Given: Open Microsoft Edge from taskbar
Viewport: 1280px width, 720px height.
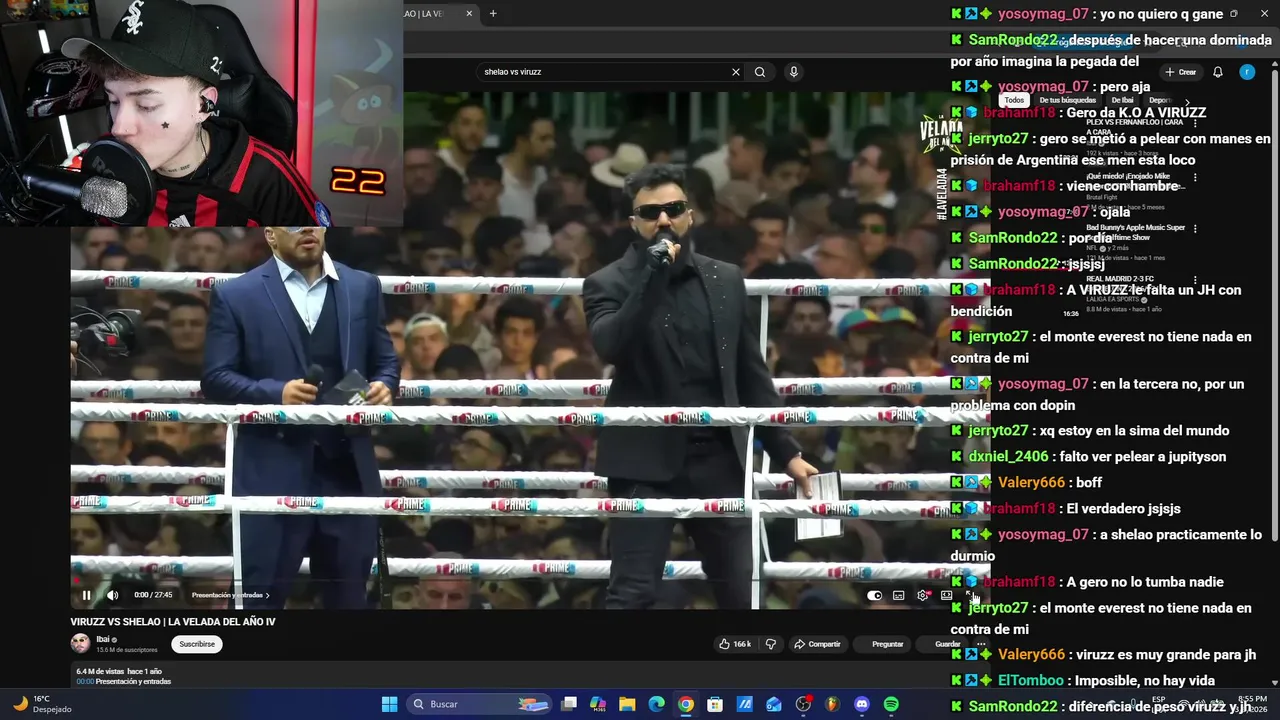Looking at the screenshot, I should [x=656, y=704].
